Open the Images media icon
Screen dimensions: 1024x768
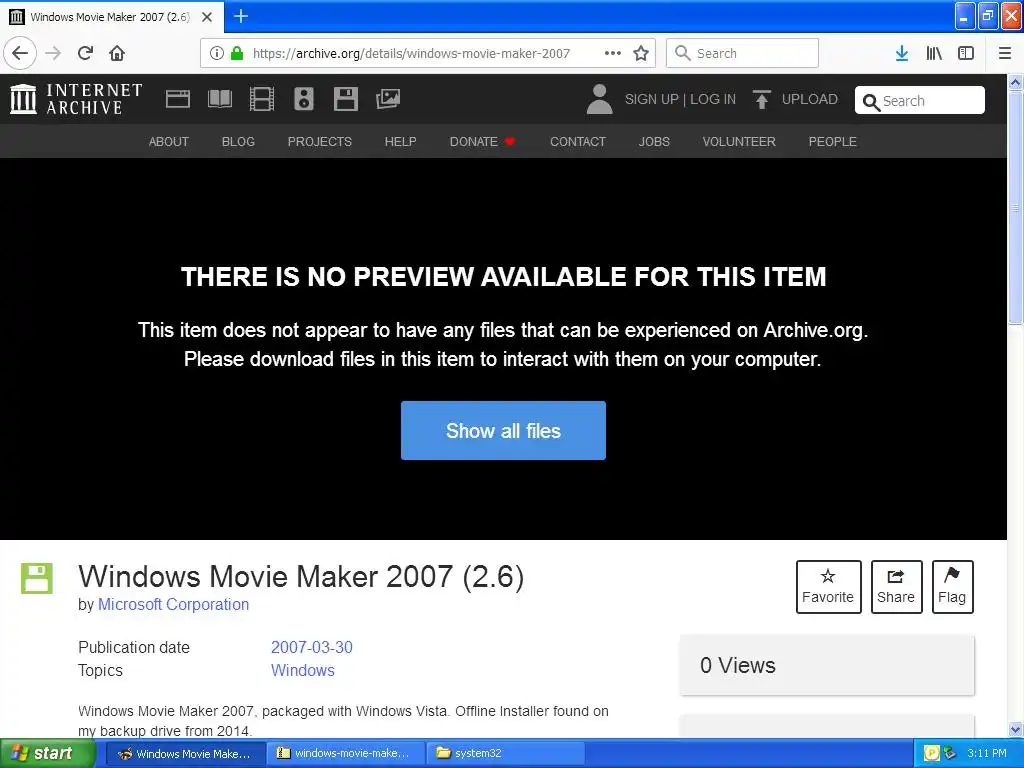pos(388,99)
